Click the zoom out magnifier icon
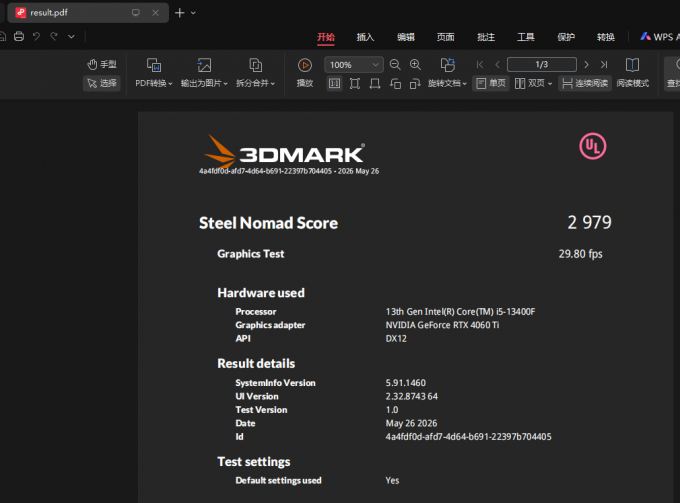 (395, 65)
